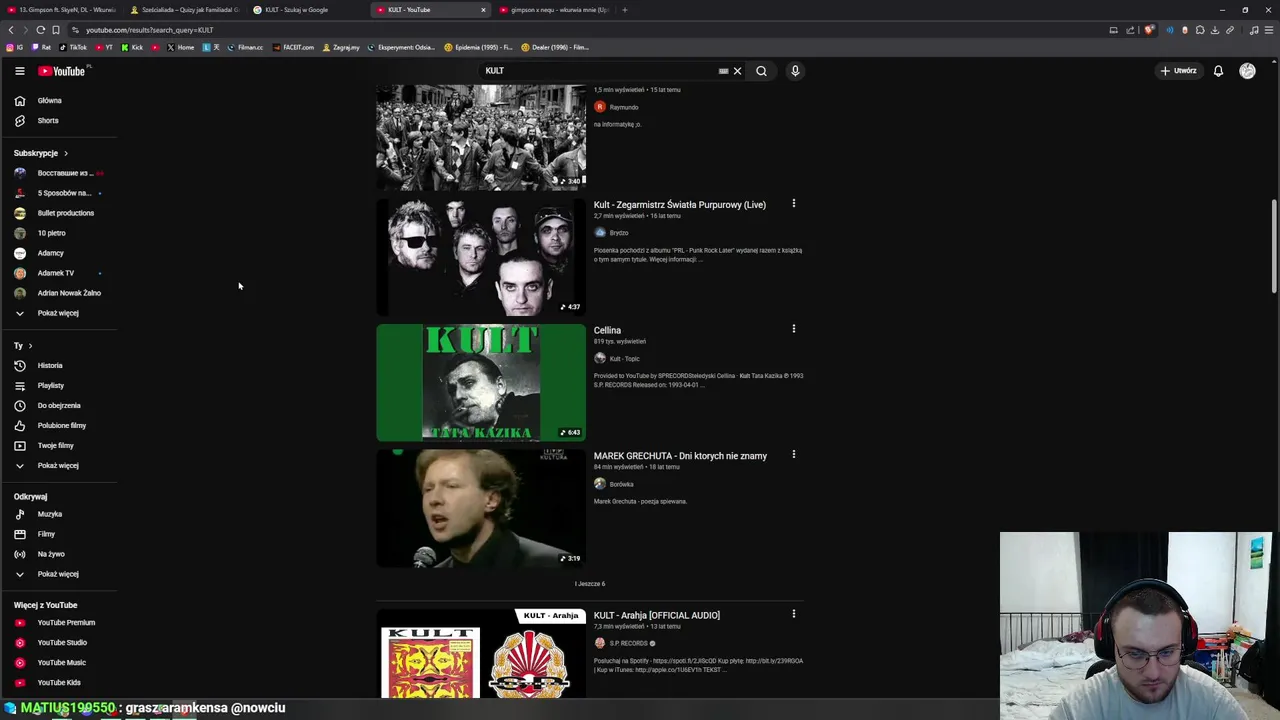Image resolution: width=1280 pixels, height=720 pixels.
Task: Expand Odkrywaj section's Pokaż więcej
Action: [58, 574]
